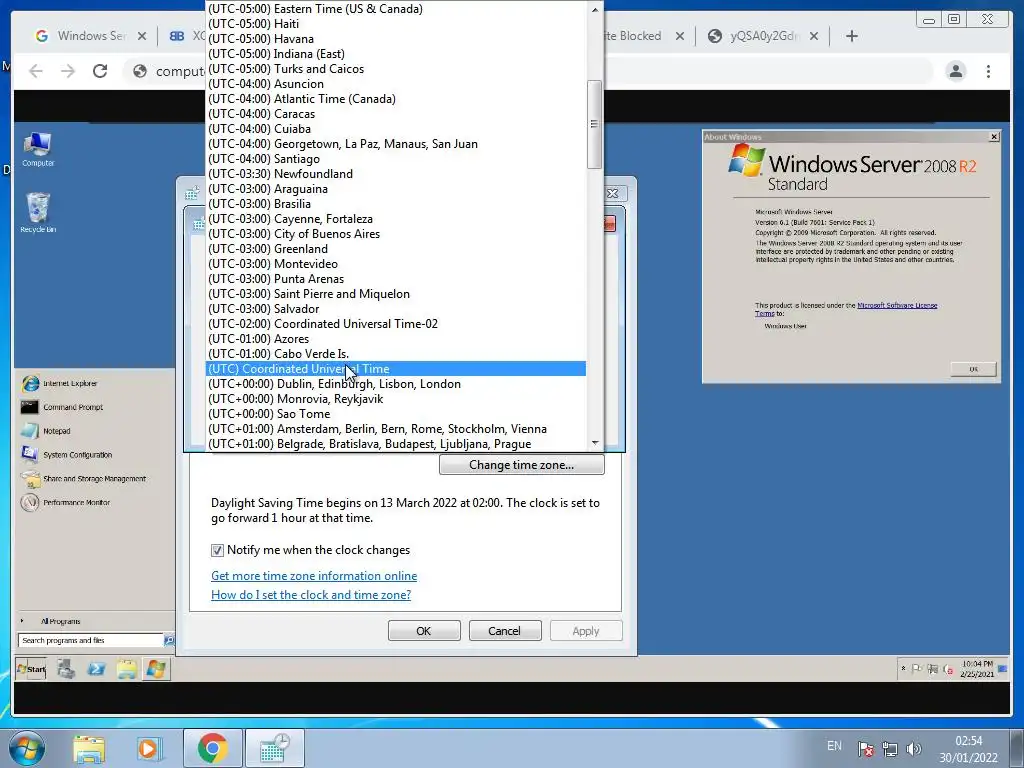Image resolution: width=1024 pixels, height=768 pixels.
Task: Pick (UTC-04:00) Cuiaba
Action: (396, 129)
